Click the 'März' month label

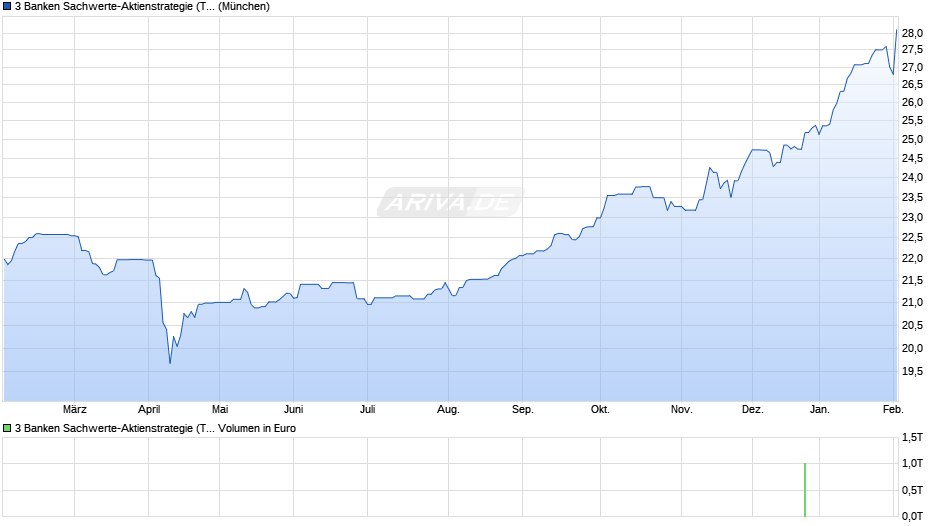pyautogui.click(x=75, y=409)
